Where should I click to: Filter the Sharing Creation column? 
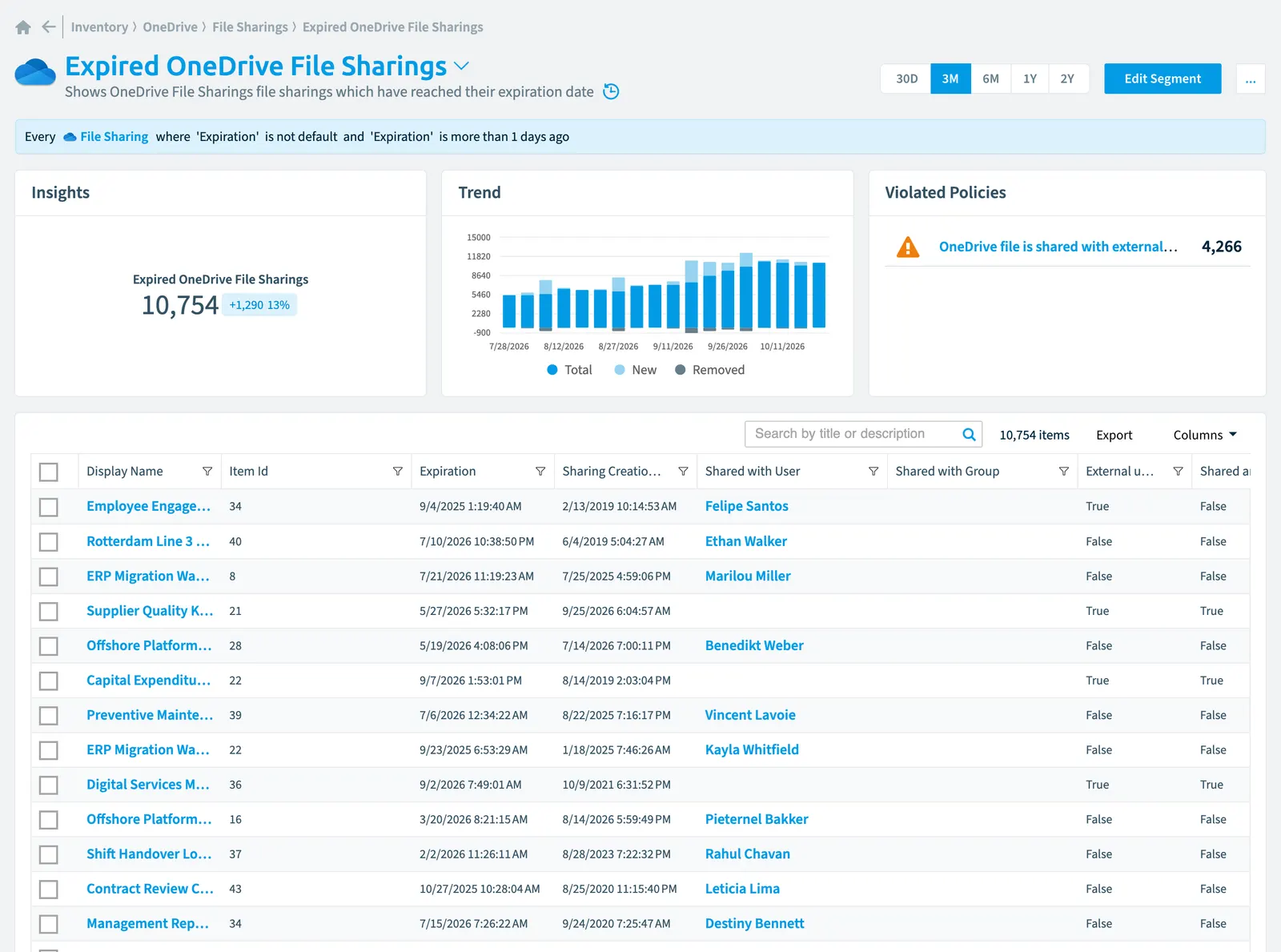click(683, 472)
